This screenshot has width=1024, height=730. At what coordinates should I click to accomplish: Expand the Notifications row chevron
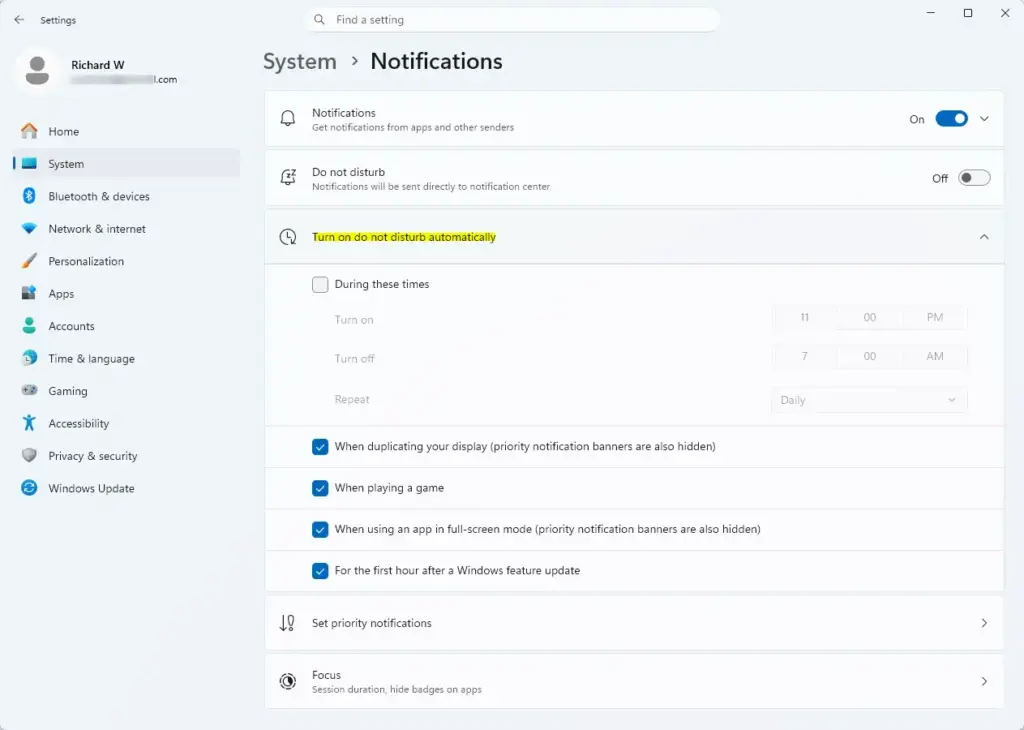pyautogui.click(x=984, y=119)
